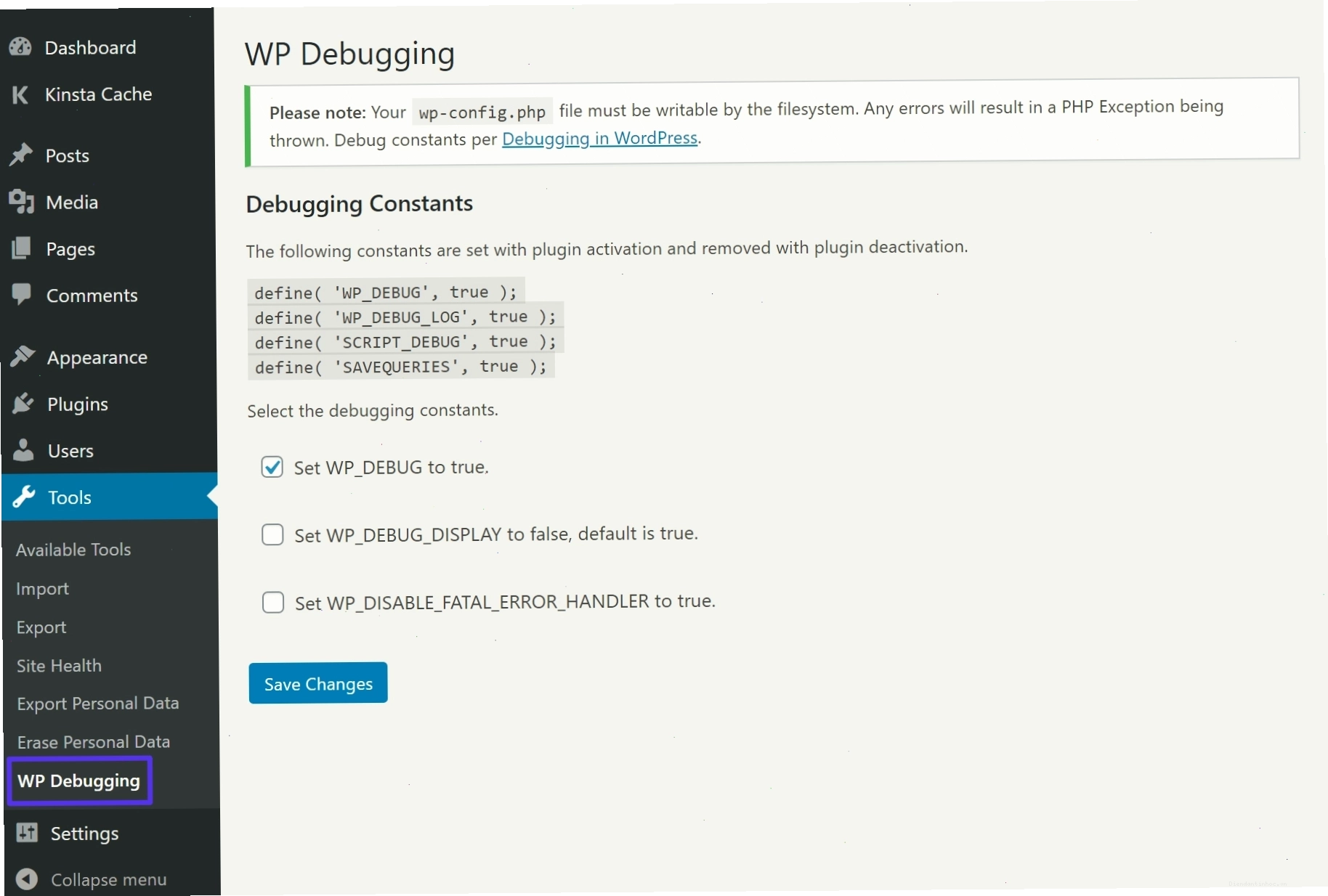Click the Users person icon
Screen dimensions: 1328x896
pos(23,450)
